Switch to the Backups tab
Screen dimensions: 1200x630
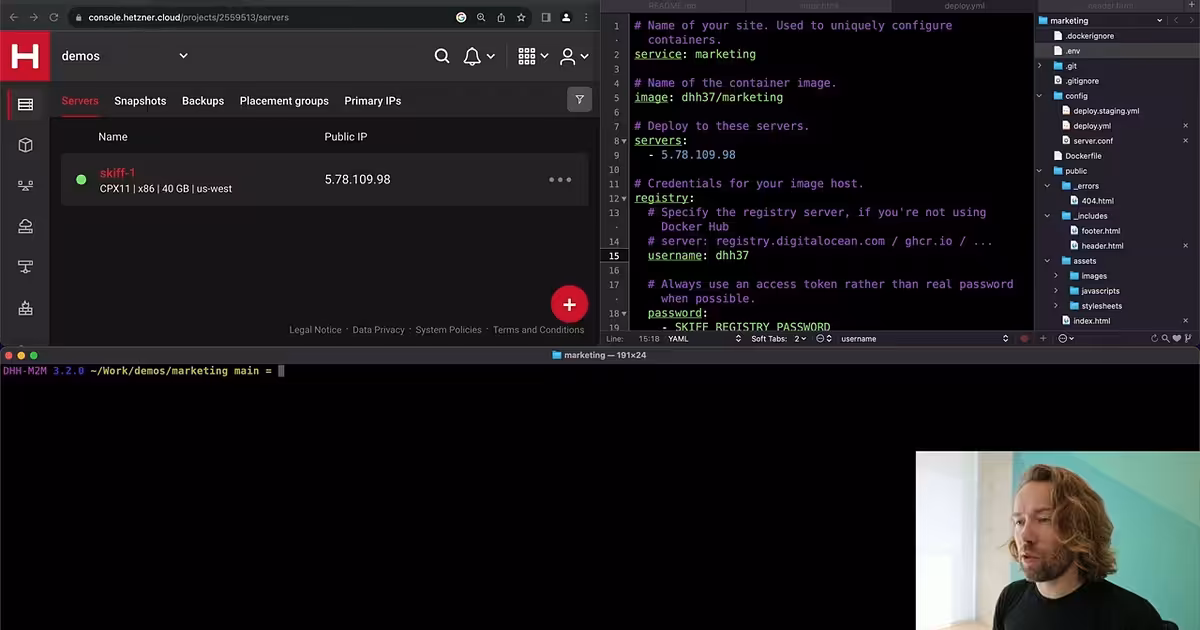click(203, 101)
